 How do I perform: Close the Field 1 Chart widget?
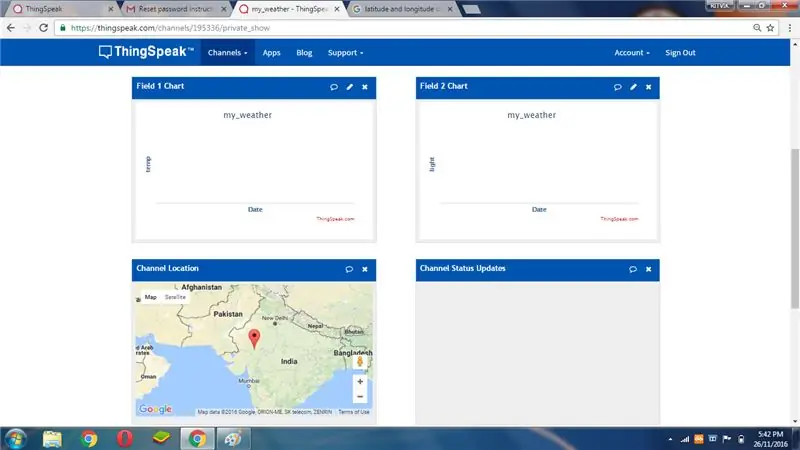click(x=365, y=87)
